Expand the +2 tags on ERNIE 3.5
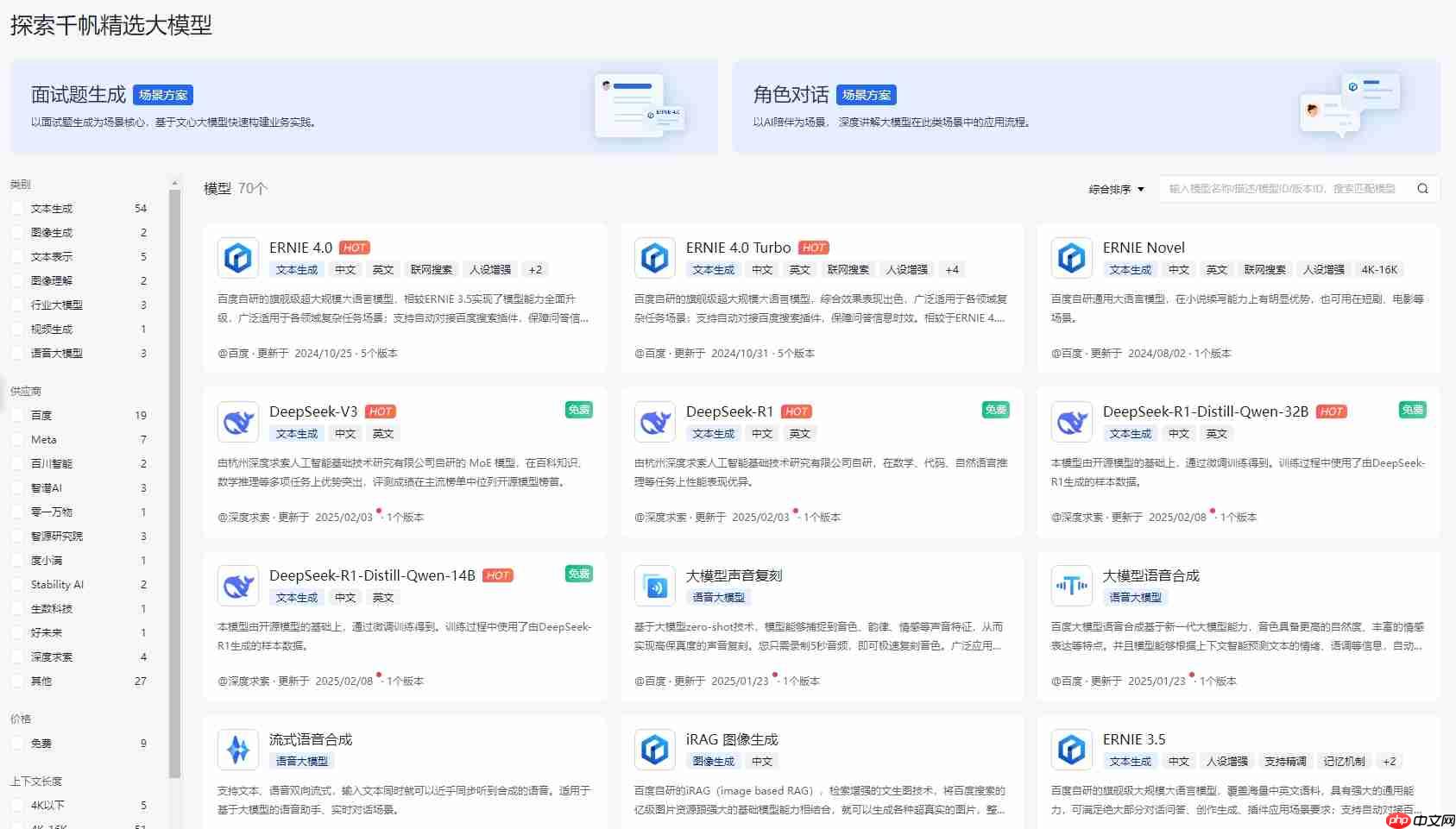Screen dimensions: 1456x829 pyautogui.click(x=1390, y=762)
